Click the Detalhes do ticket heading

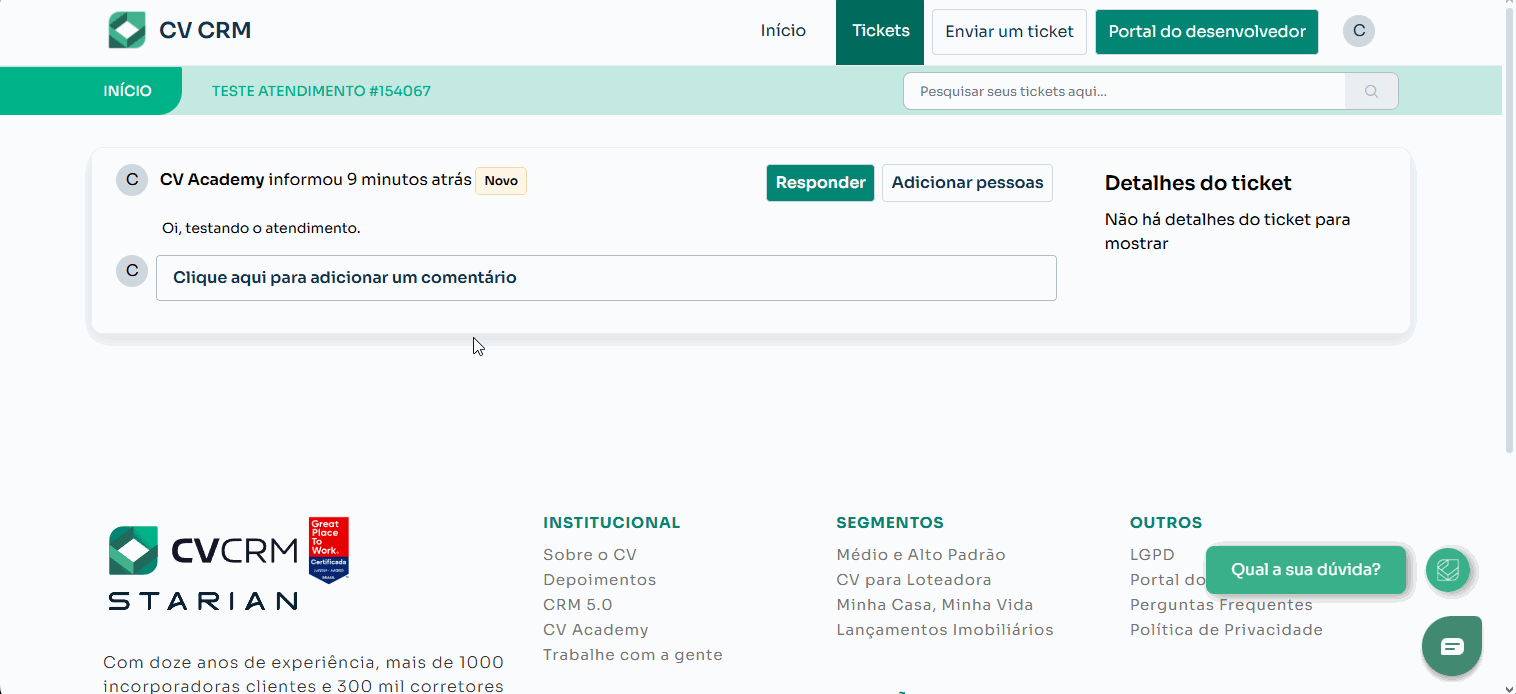[x=1198, y=183]
